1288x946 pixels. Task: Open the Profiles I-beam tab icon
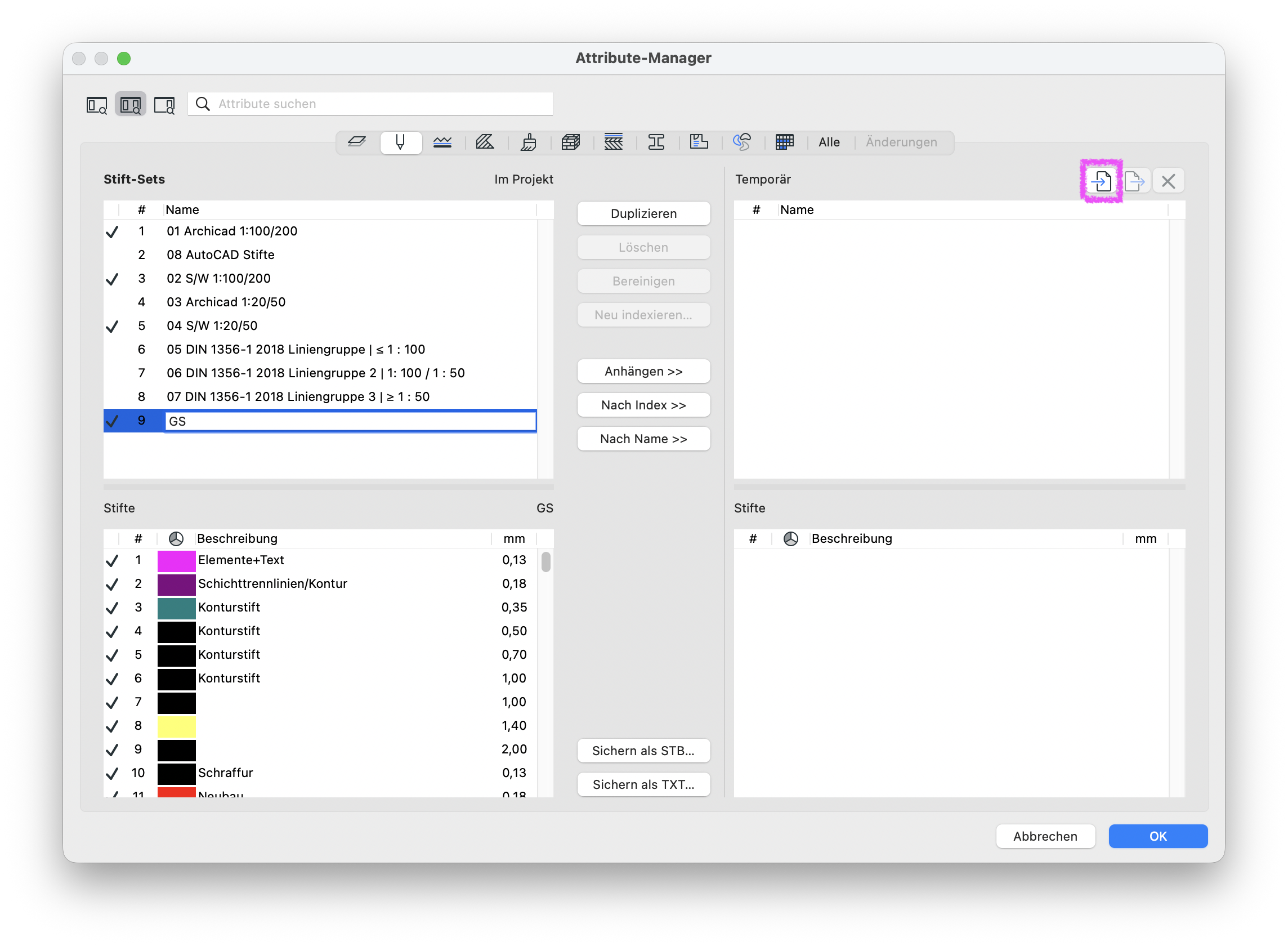(x=656, y=142)
